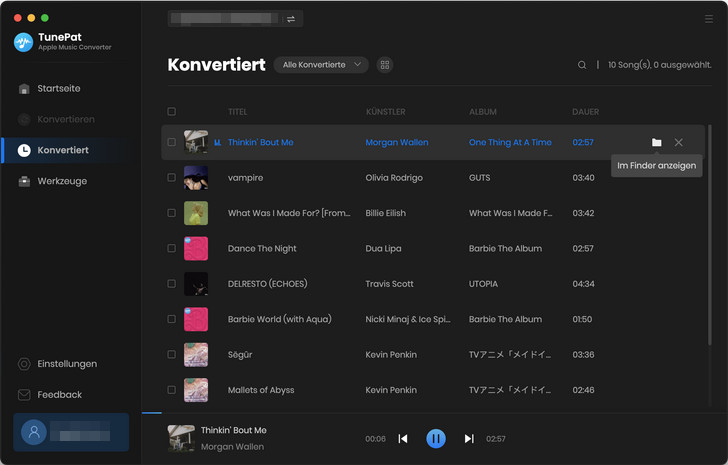This screenshot has width=728, height=465.
Task: Check the What Was I Made For? checkbox
Action: click(x=171, y=213)
